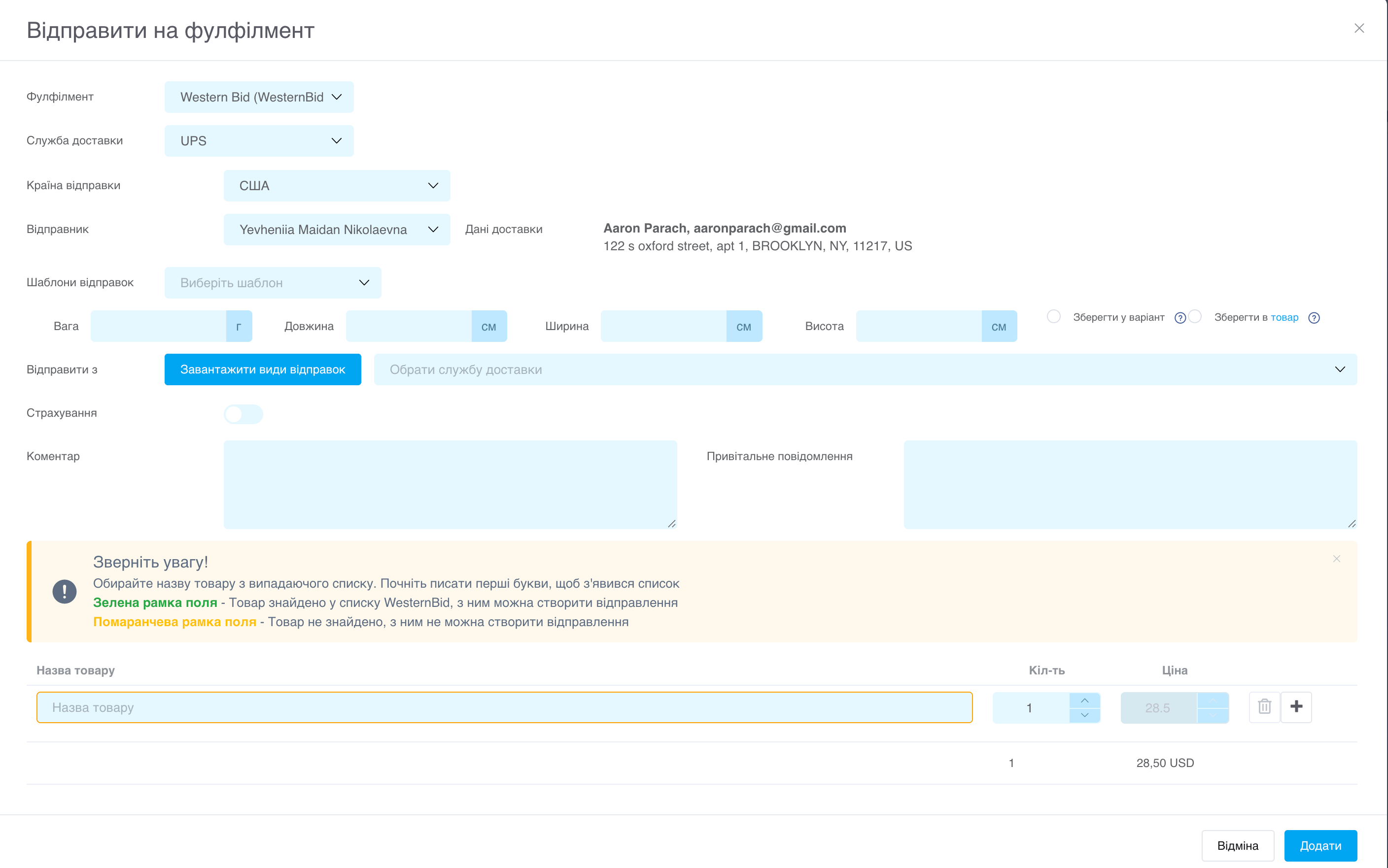Expand the Служба доставки UPS dropdown

259,141
